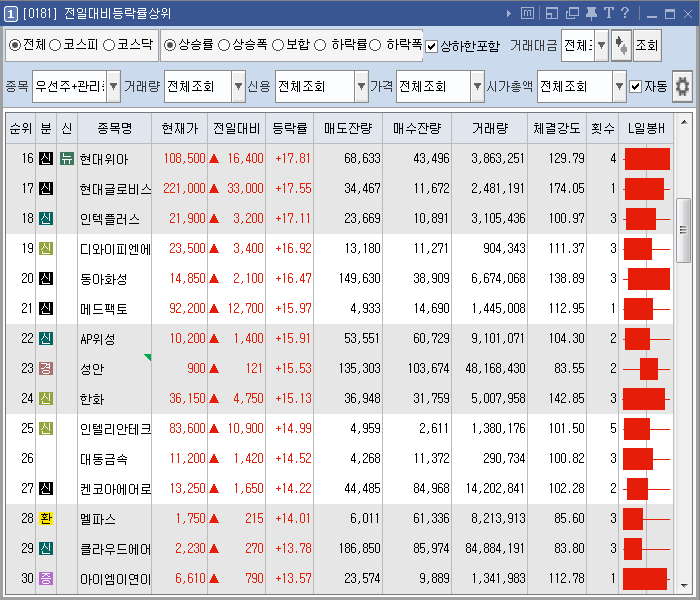Select the 전체 market radio button

tap(15, 45)
